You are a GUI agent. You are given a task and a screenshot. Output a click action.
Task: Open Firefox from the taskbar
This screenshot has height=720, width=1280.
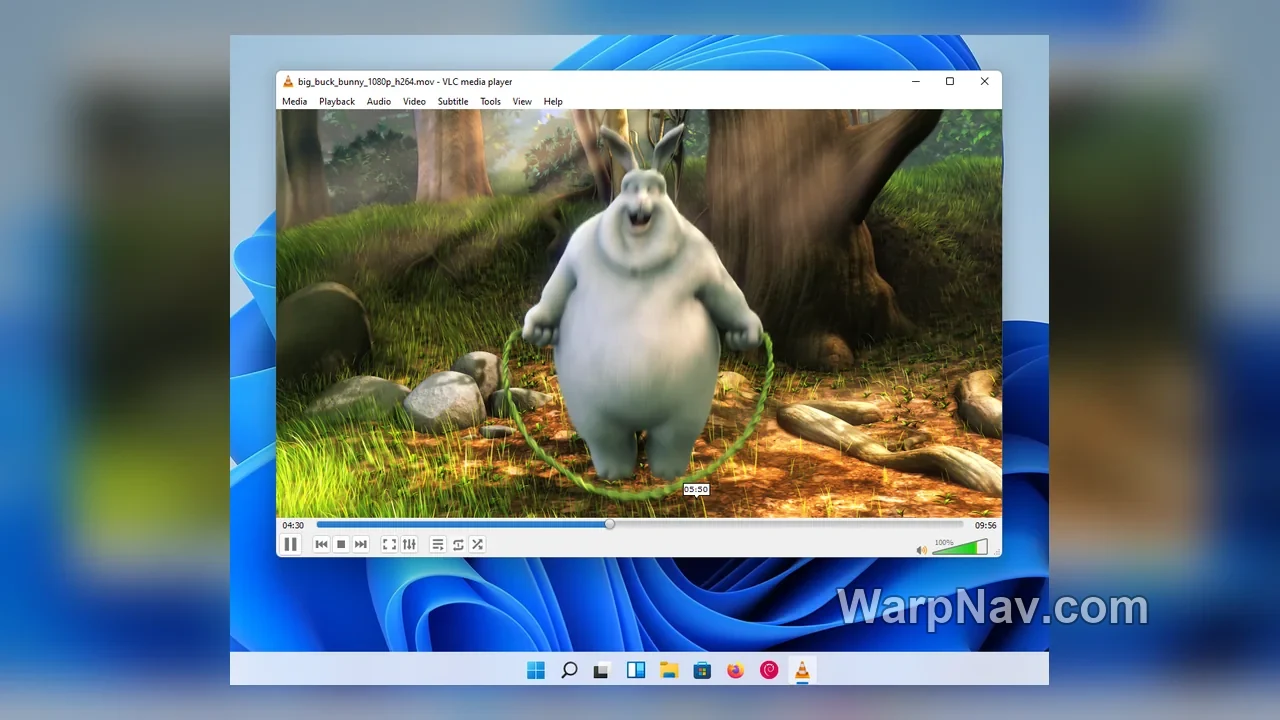[735, 670]
